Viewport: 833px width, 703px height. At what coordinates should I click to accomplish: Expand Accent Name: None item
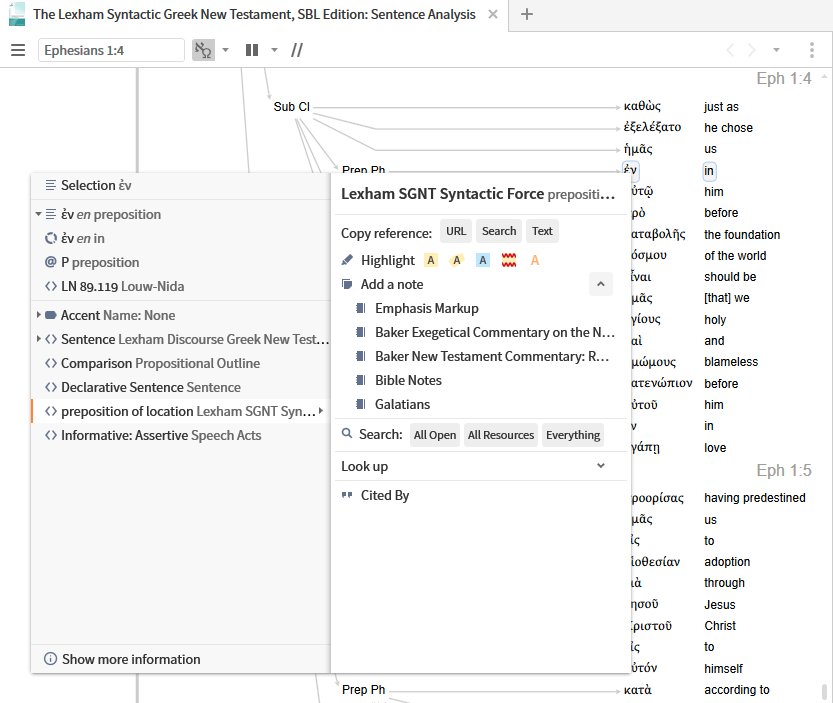tap(38, 315)
